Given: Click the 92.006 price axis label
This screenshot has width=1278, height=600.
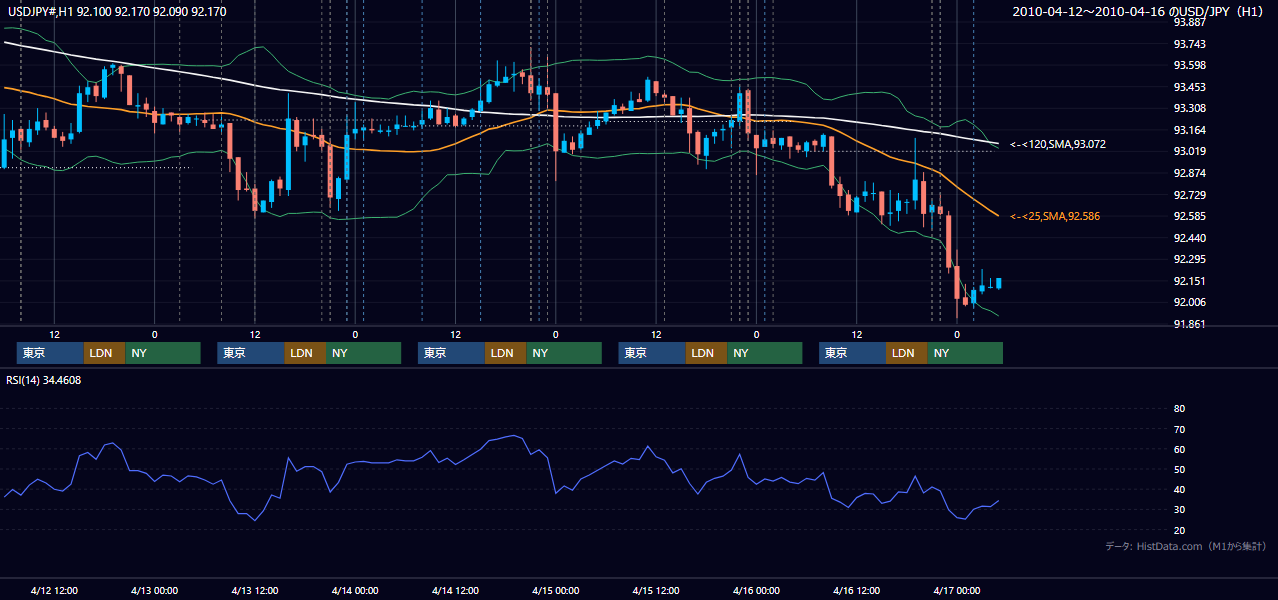Looking at the screenshot, I should click(1189, 303).
